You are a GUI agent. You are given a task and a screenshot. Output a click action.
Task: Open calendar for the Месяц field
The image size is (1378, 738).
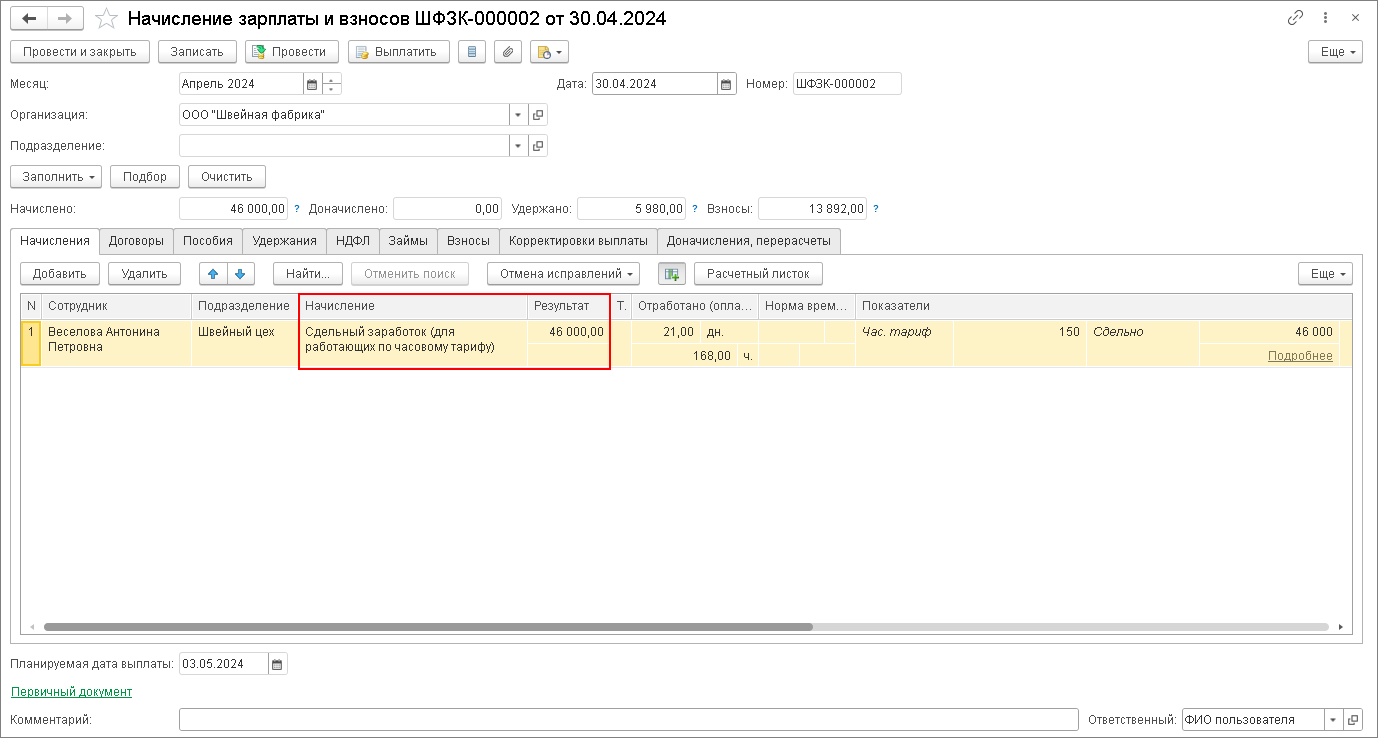(x=311, y=84)
